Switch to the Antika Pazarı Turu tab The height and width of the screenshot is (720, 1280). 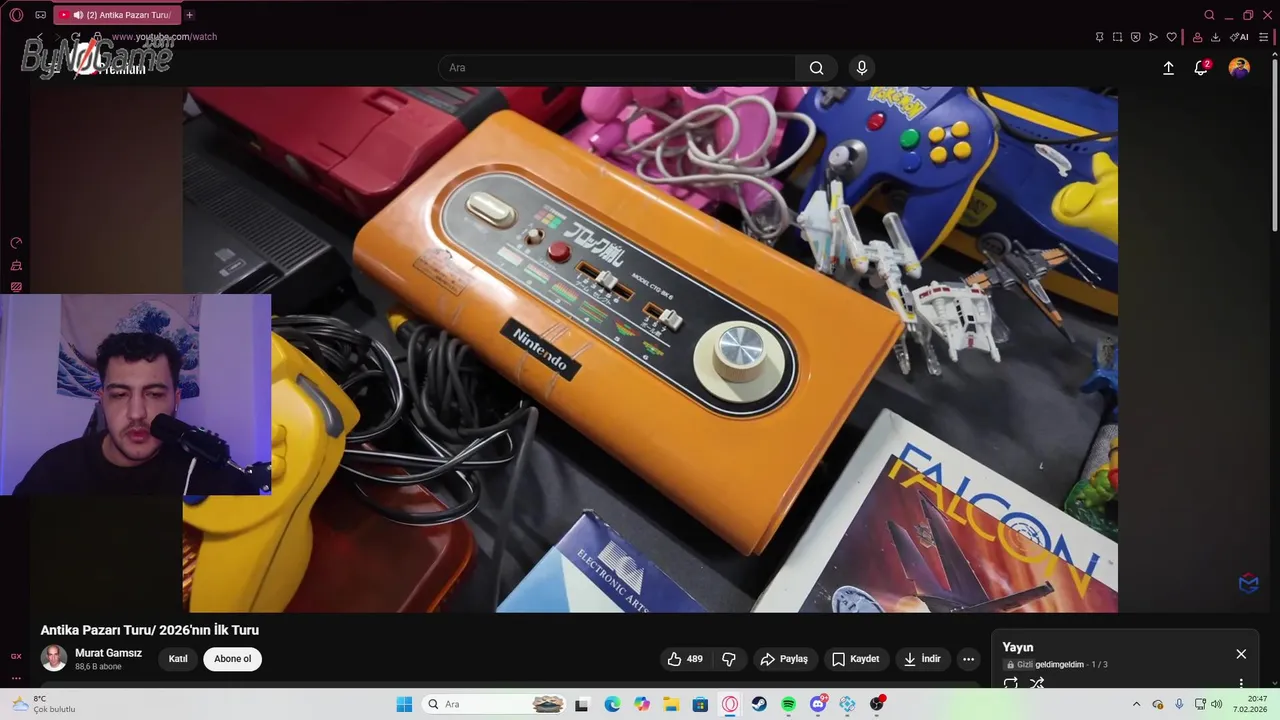point(116,15)
